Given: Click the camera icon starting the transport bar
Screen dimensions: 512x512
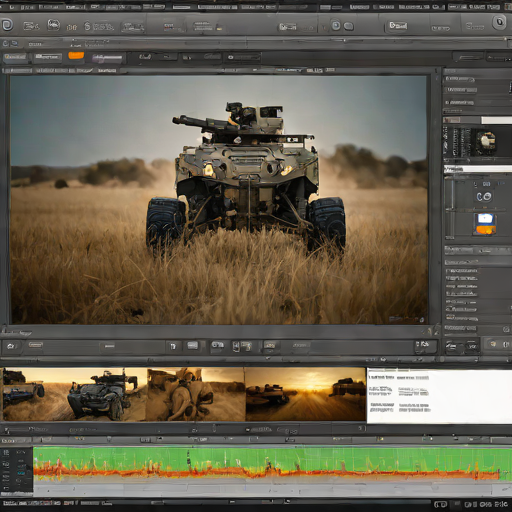Looking at the screenshot, I should pos(11,346).
